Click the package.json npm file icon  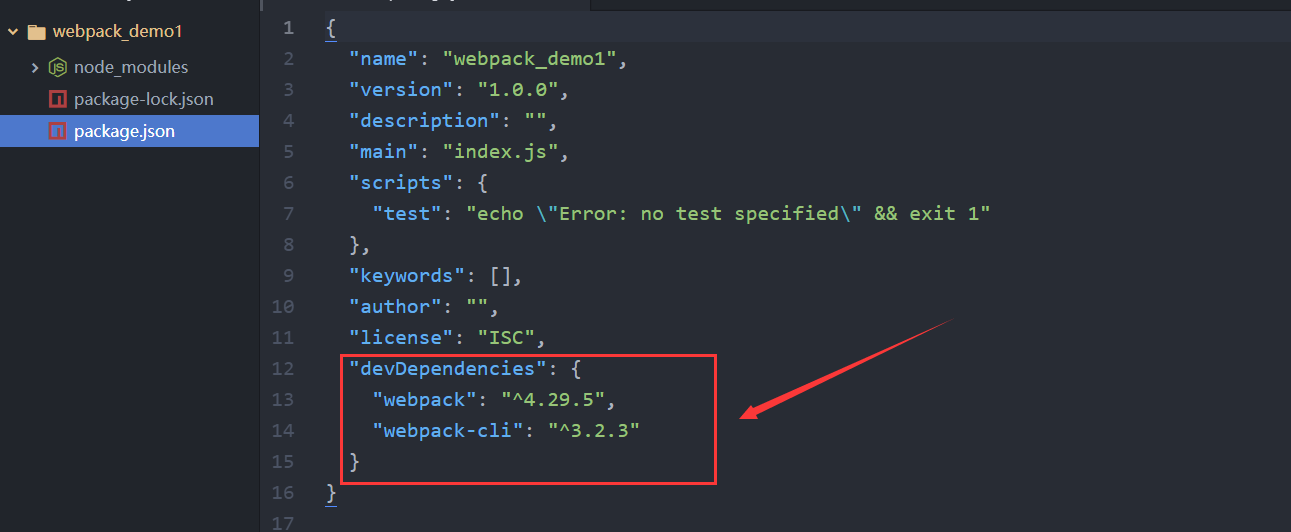[x=57, y=131]
